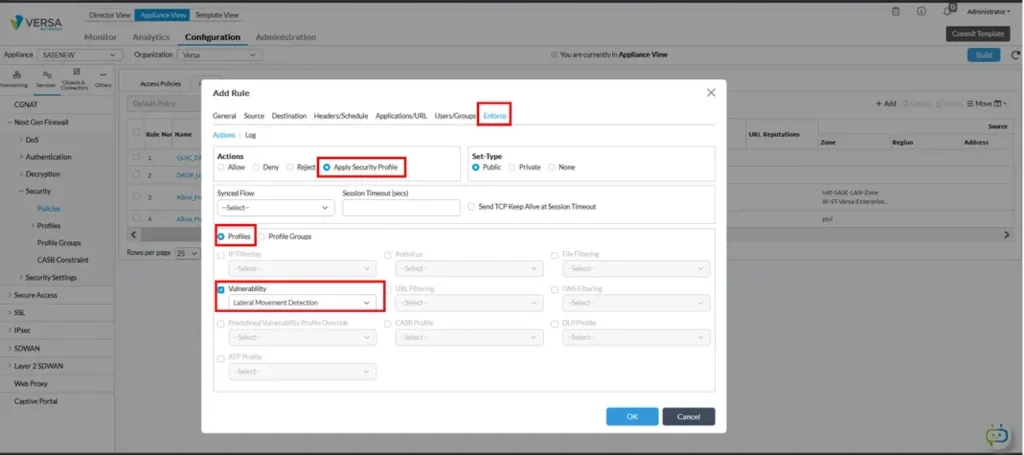
Task: Open the notifications bell icon
Action: point(946,11)
